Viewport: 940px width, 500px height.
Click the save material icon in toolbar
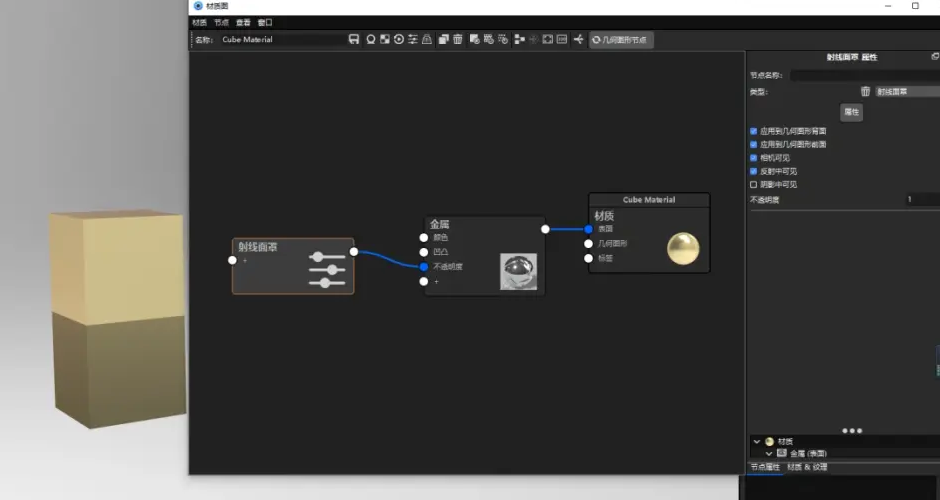[x=354, y=40]
